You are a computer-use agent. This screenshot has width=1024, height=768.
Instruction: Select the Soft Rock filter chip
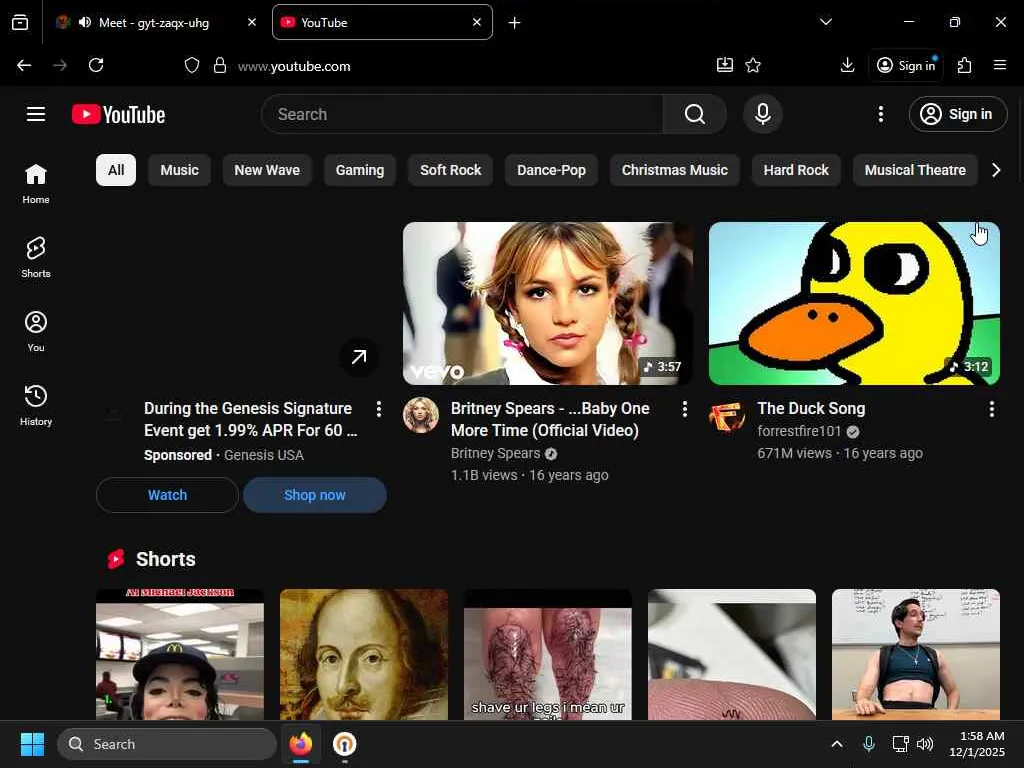point(451,170)
